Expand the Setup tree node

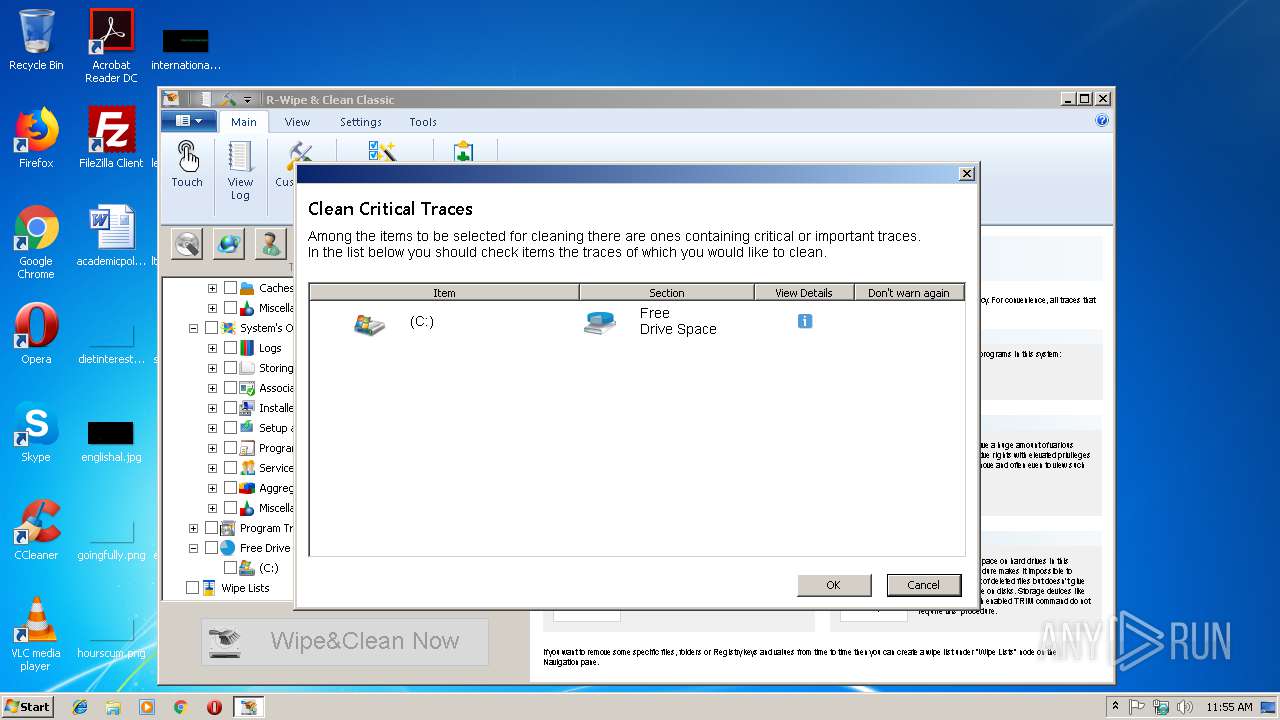point(212,428)
